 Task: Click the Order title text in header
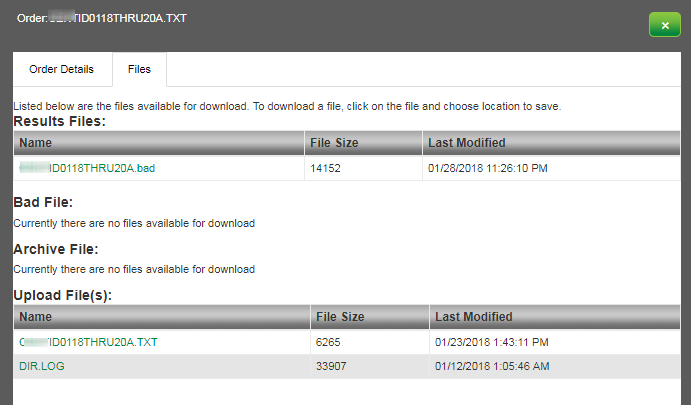coord(102,19)
